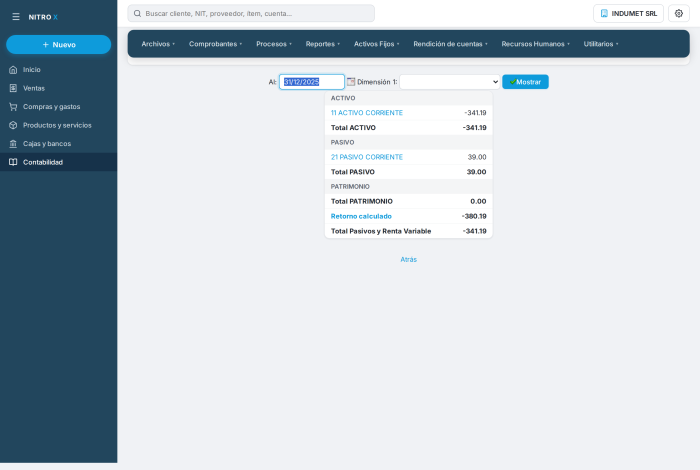
Task: Click the Inicio home icon
Action: (x=13, y=70)
